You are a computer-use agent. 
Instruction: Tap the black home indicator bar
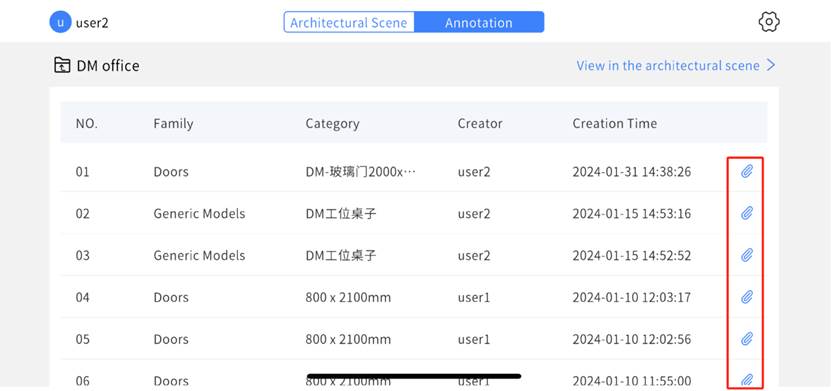(x=414, y=376)
